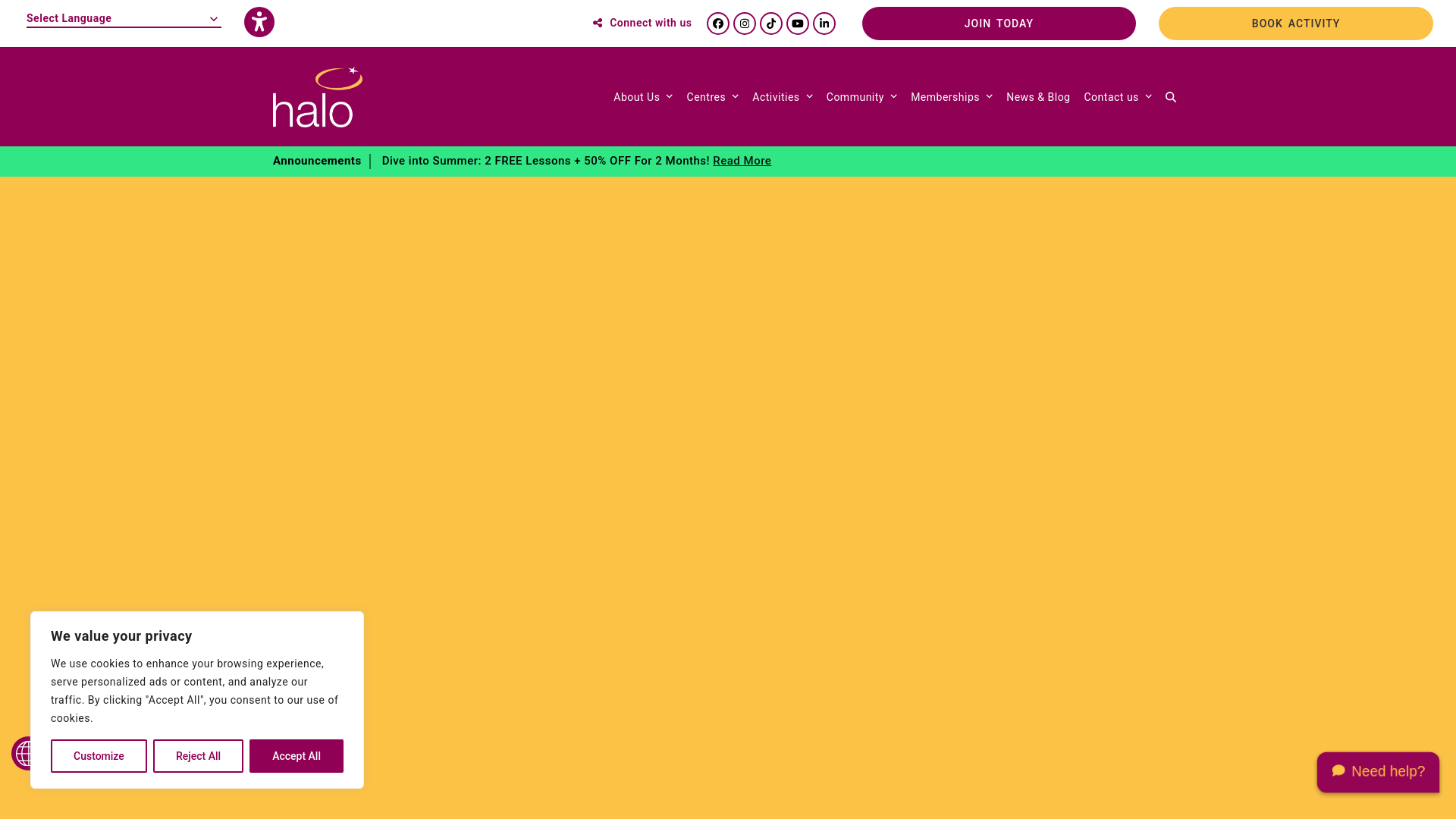Expand the Contact us menu
1456x819 pixels.
1118,97
